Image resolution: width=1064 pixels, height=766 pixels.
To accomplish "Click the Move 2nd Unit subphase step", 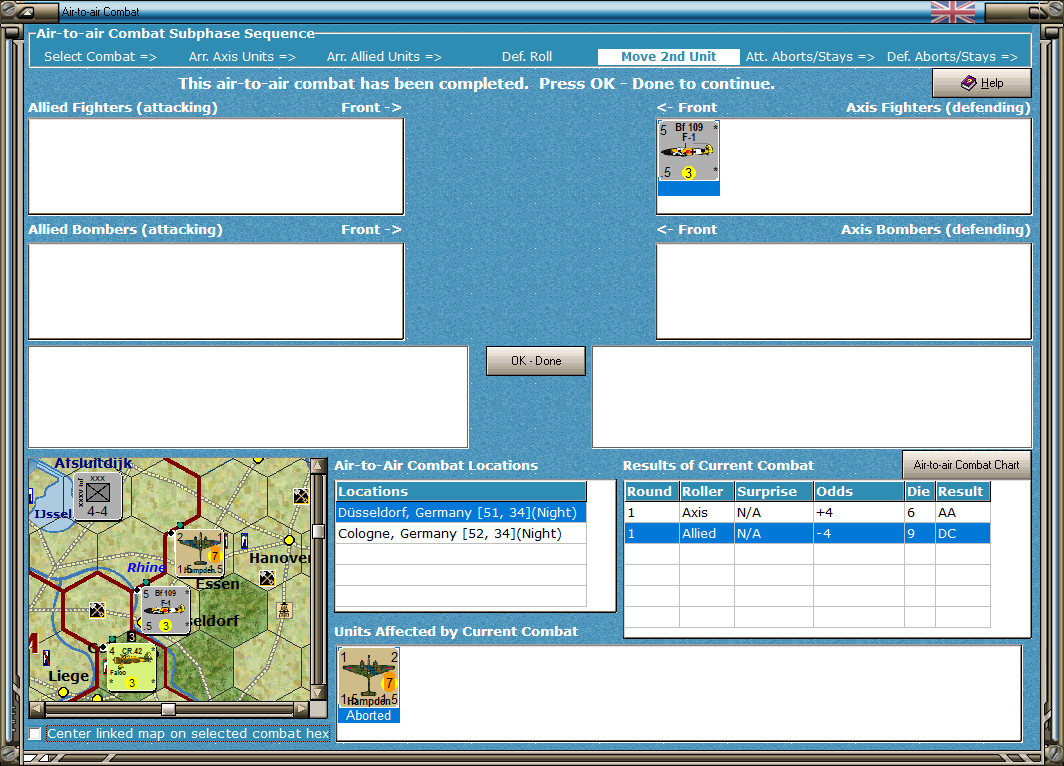I will click(668, 57).
